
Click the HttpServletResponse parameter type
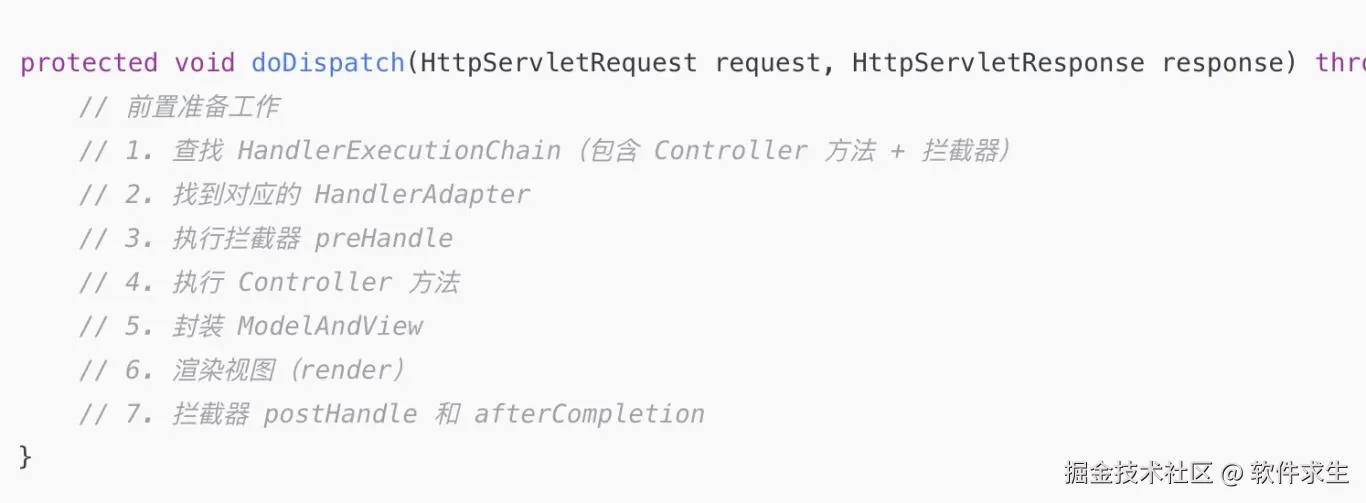pos(997,63)
